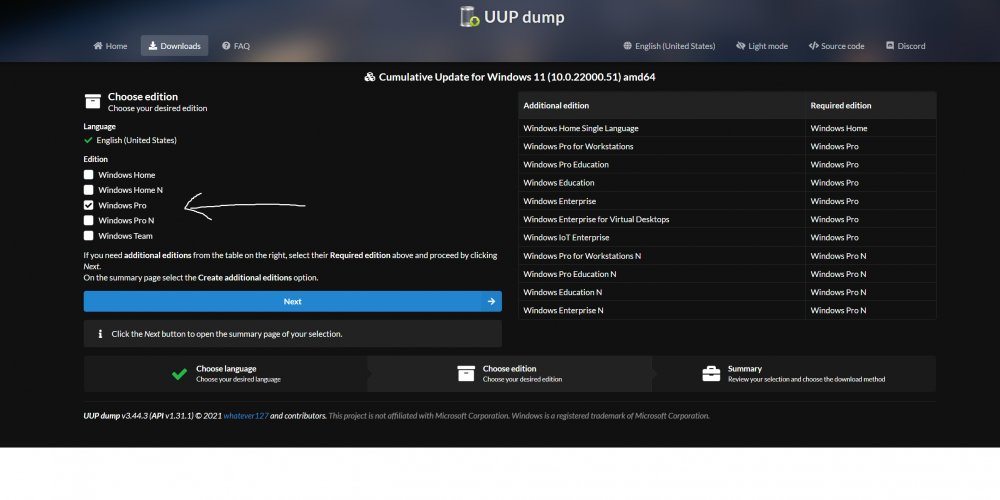
Task: Click the Choose edition archive box icon
Action: tap(92, 101)
